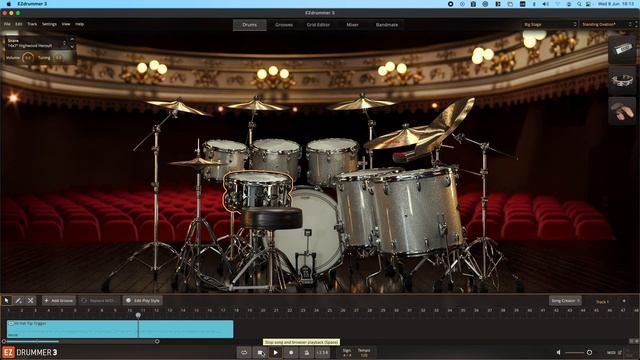Adjust the master volume slider
The image size is (640, 360).
(578, 352)
